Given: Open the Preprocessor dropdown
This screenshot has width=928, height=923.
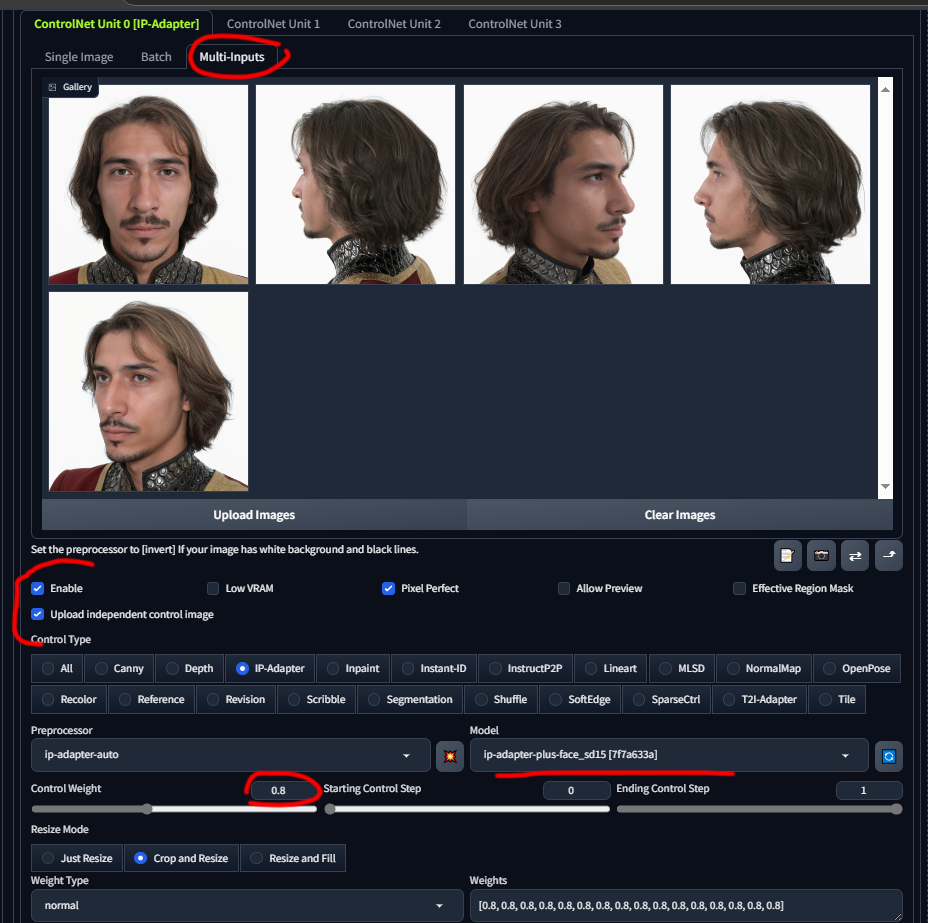Looking at the screenshot, I should (231, 755).
